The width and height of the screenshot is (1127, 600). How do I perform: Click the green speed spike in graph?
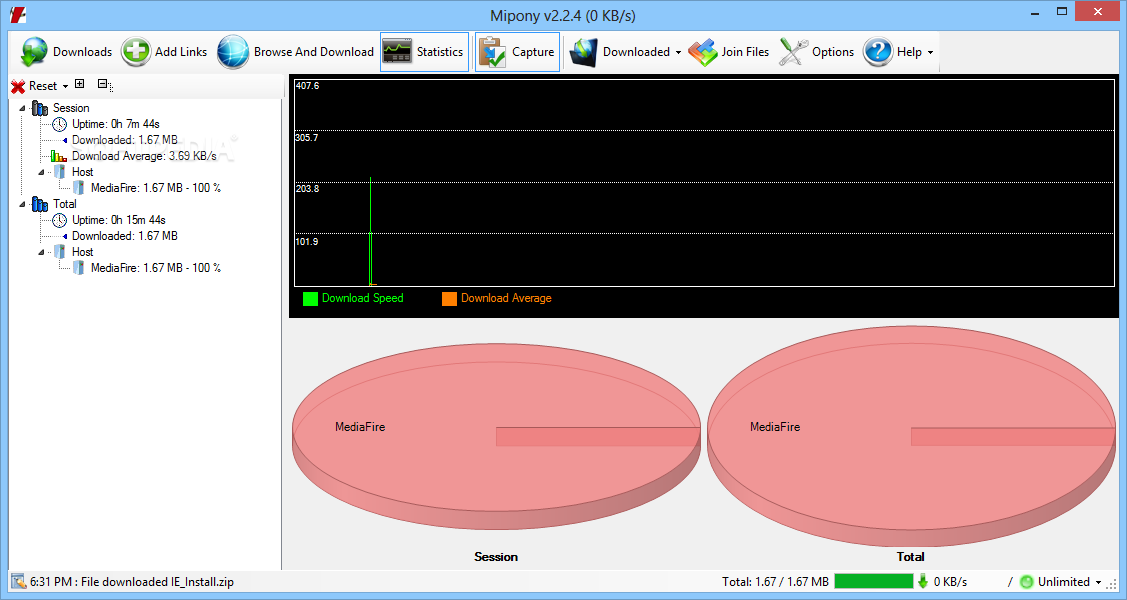click(371, 231)
